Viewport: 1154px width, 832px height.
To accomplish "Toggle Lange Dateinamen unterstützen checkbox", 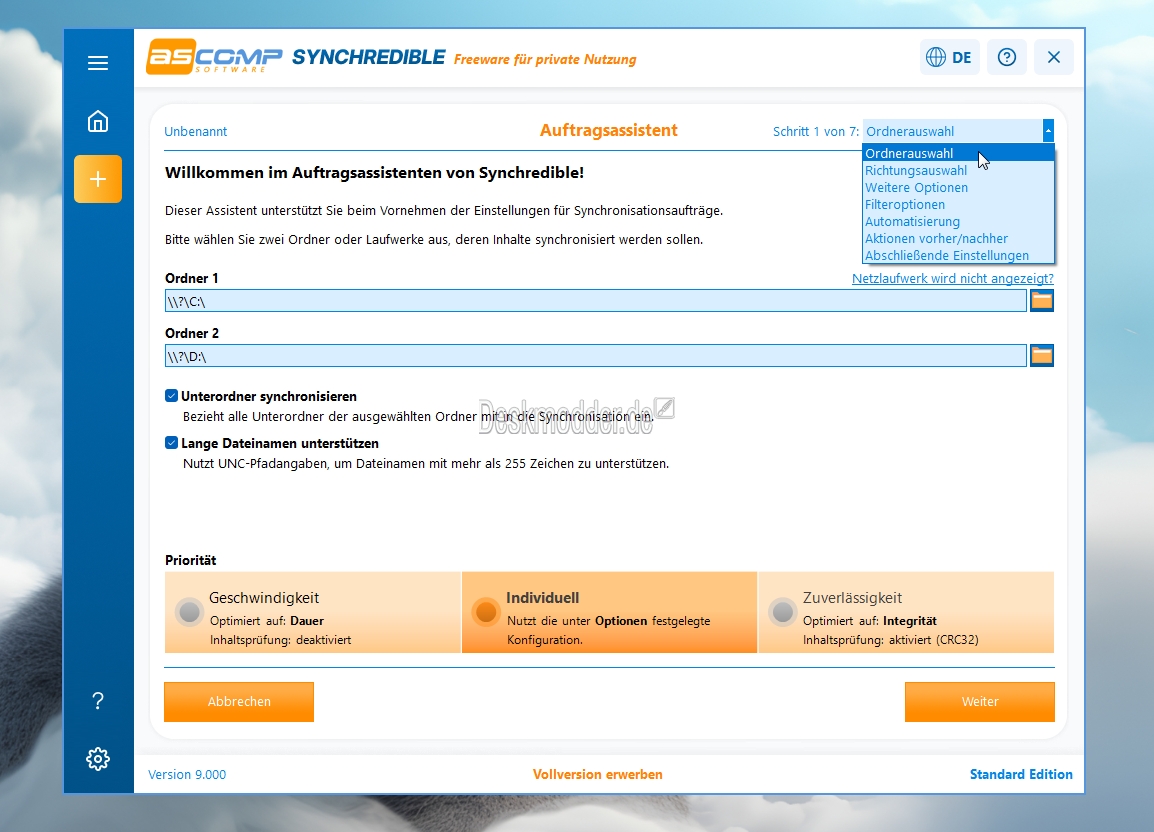I will click(x=171, y=443).
